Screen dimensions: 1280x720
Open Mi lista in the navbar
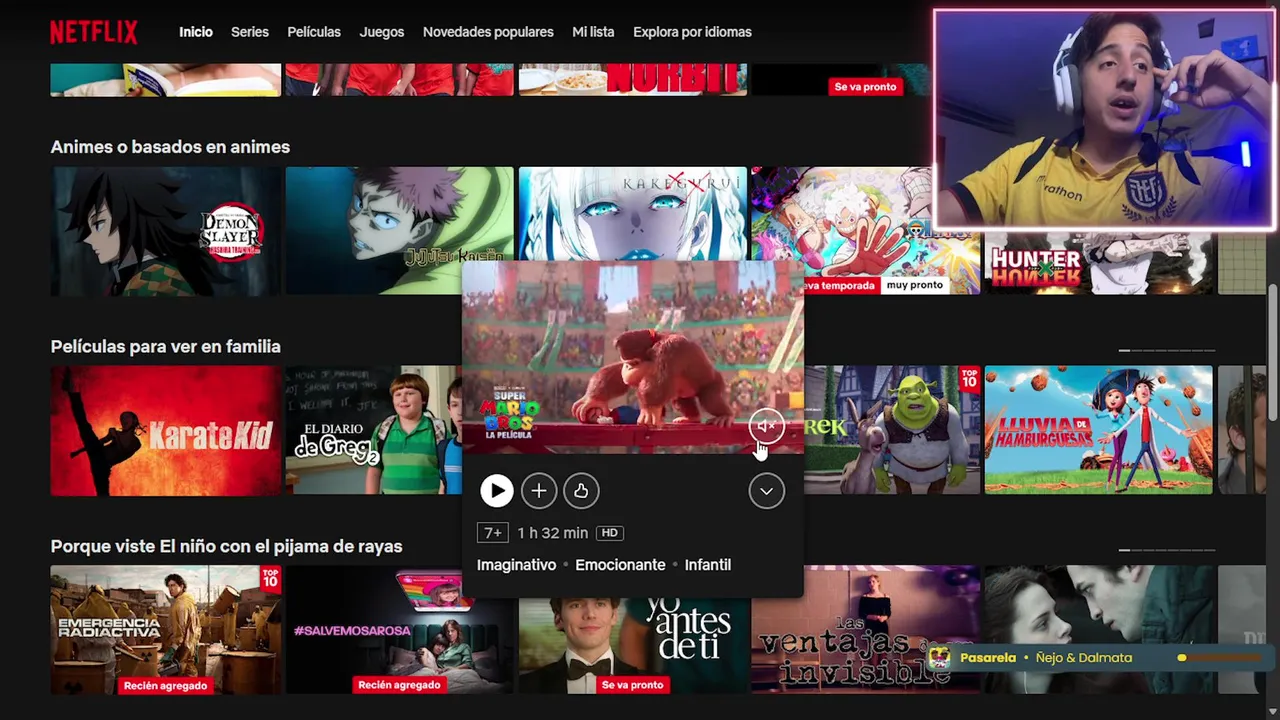click(x=593, y=32)
